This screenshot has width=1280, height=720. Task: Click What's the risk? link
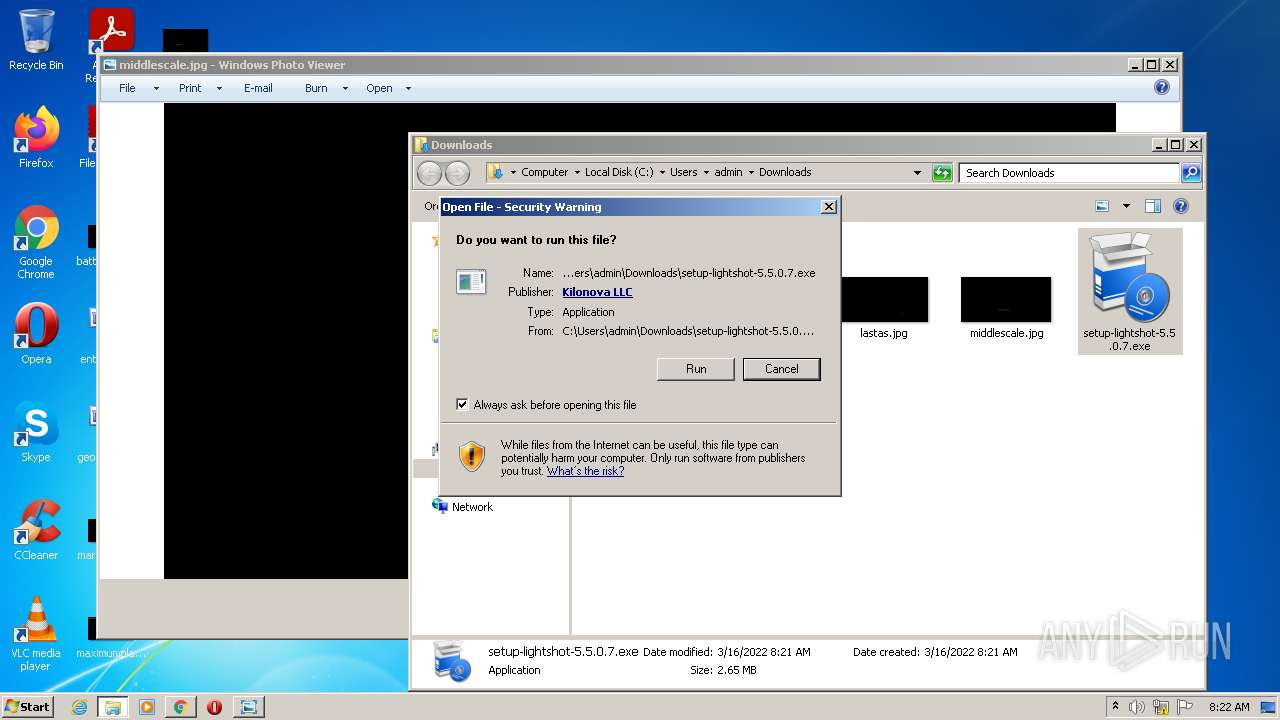pos(585,471)
